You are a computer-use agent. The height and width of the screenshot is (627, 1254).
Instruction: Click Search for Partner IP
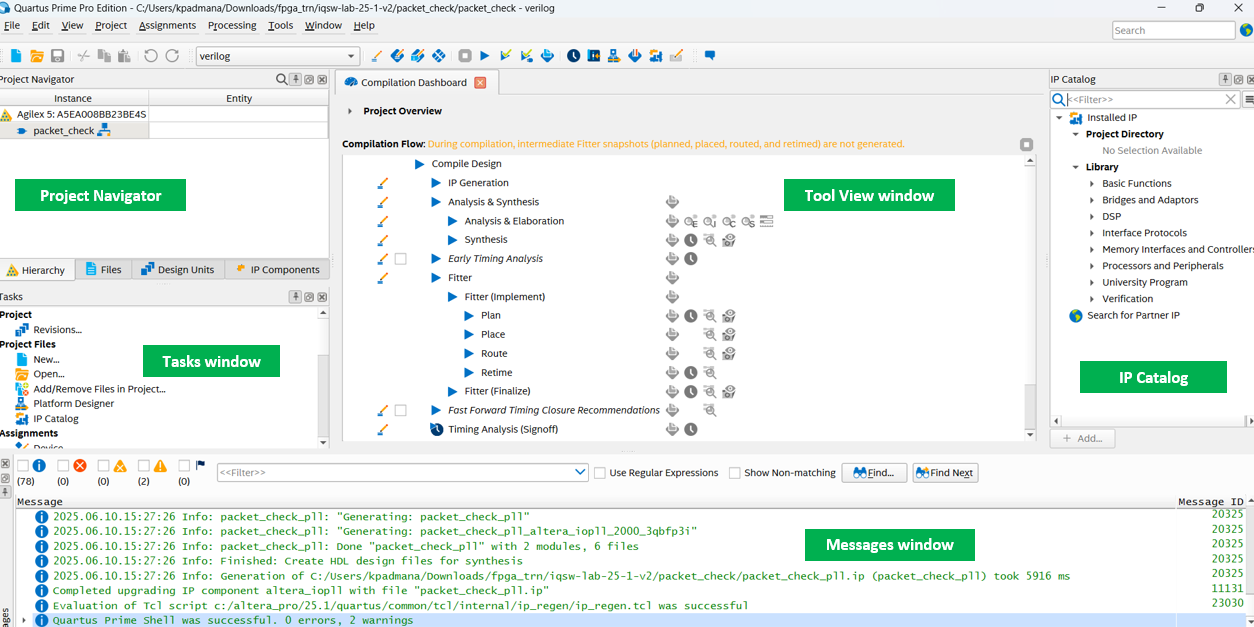pos(1133,316)
